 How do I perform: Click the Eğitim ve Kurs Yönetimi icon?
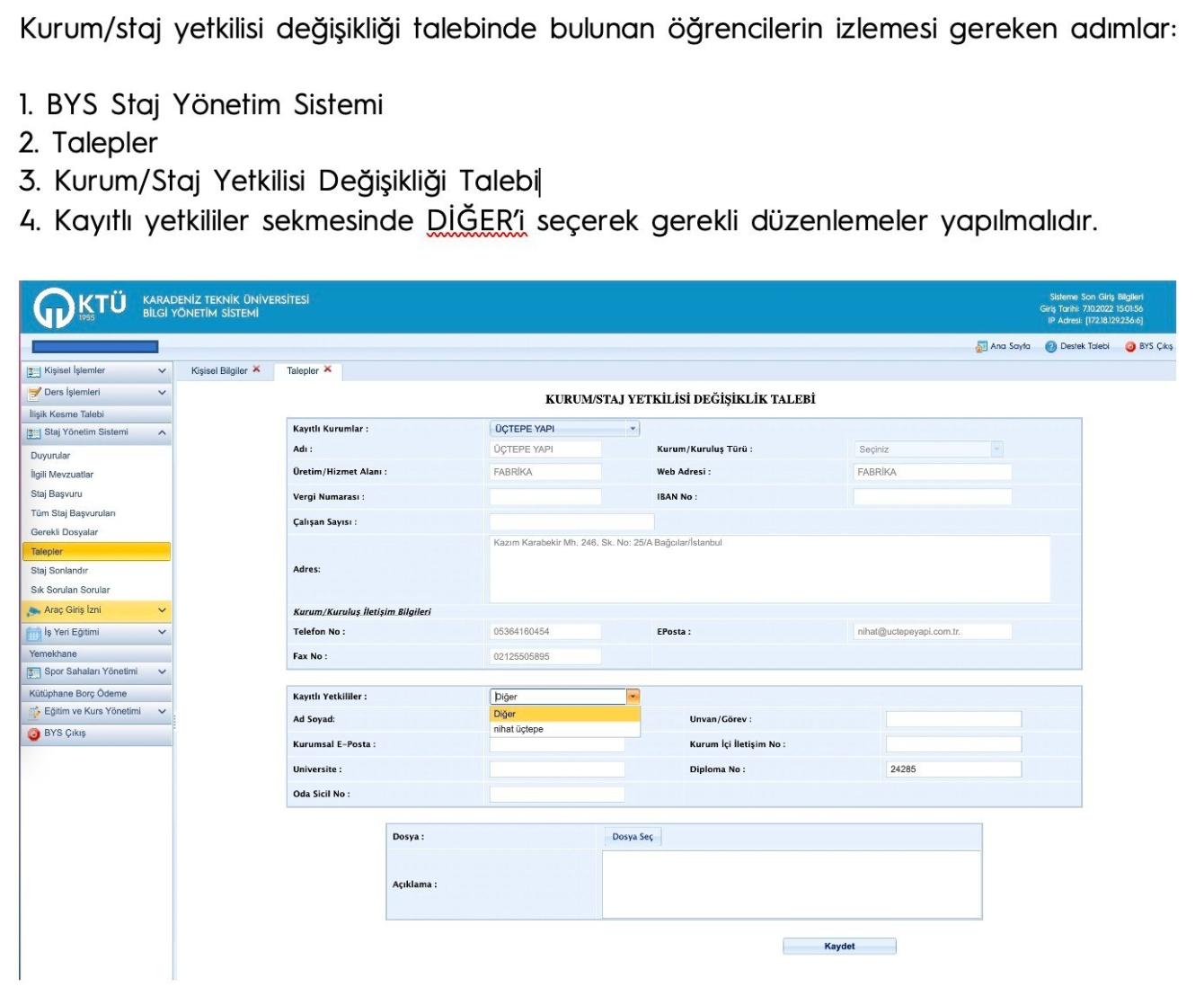coord(34,712)
